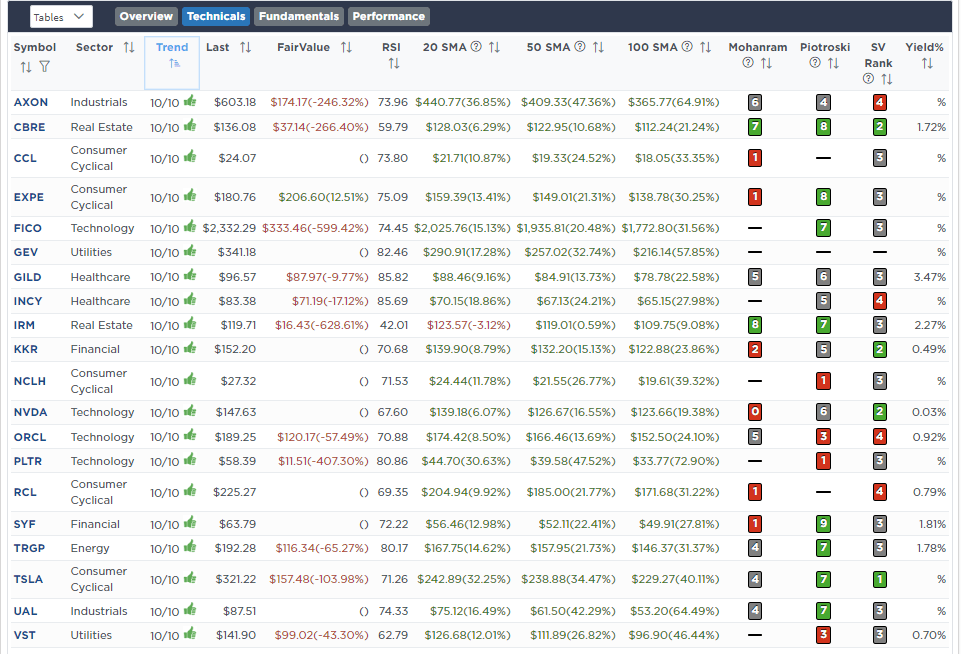Switch to the Overview tab
The height and width of the screenshot is (654, 961).
pos(146,17)
